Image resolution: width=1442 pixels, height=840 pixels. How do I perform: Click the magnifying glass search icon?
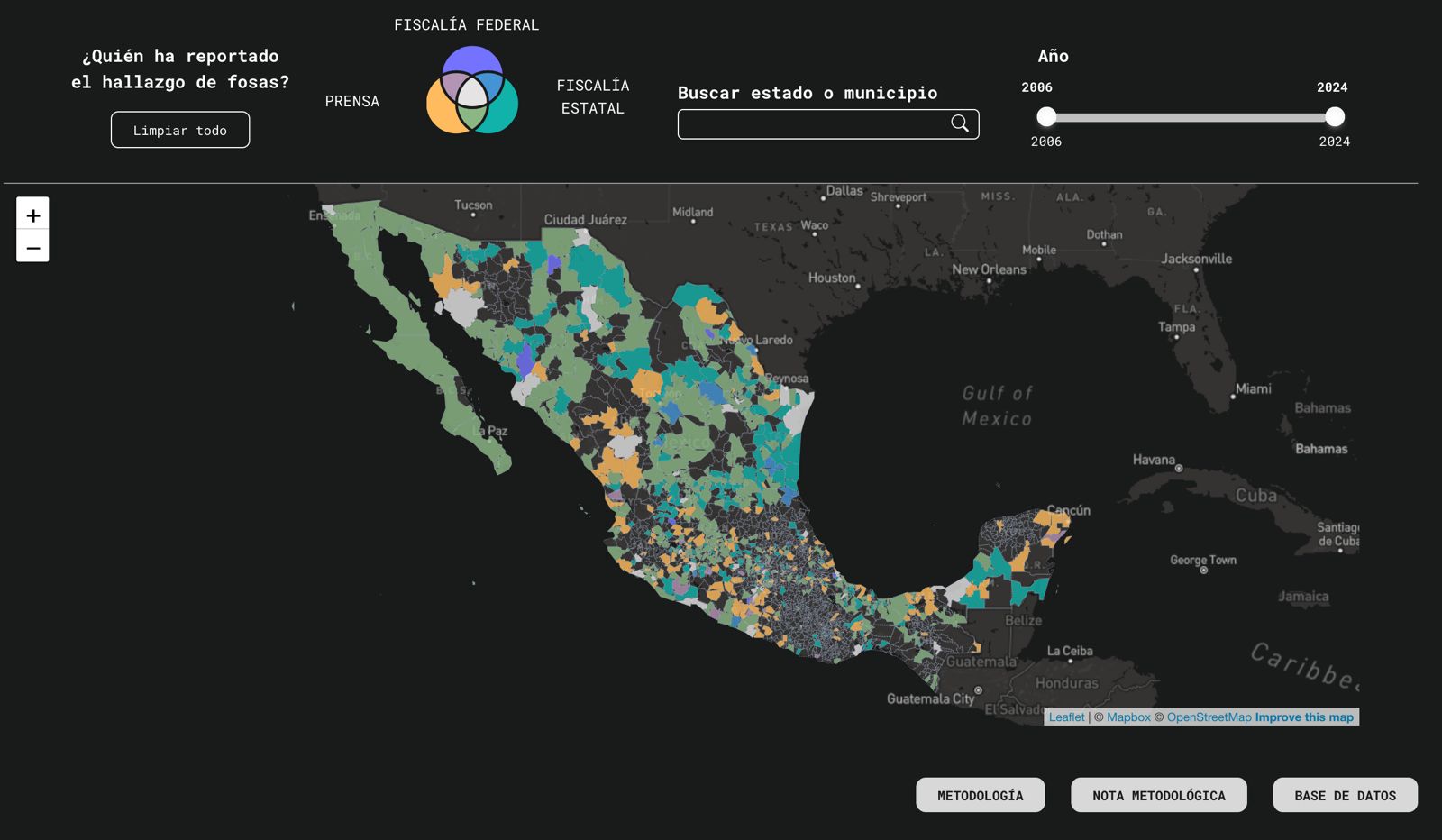pyautogui.click(x=960, y=123)
